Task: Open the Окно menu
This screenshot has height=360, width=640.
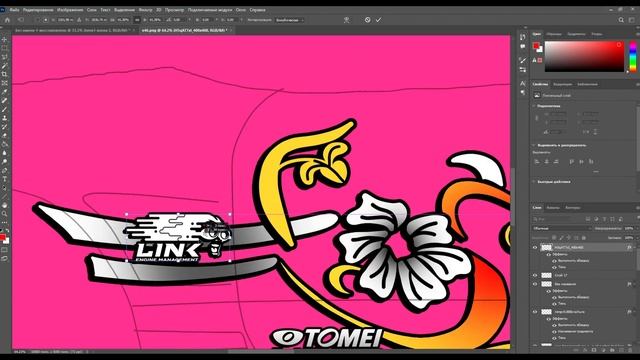Action: 241,10
